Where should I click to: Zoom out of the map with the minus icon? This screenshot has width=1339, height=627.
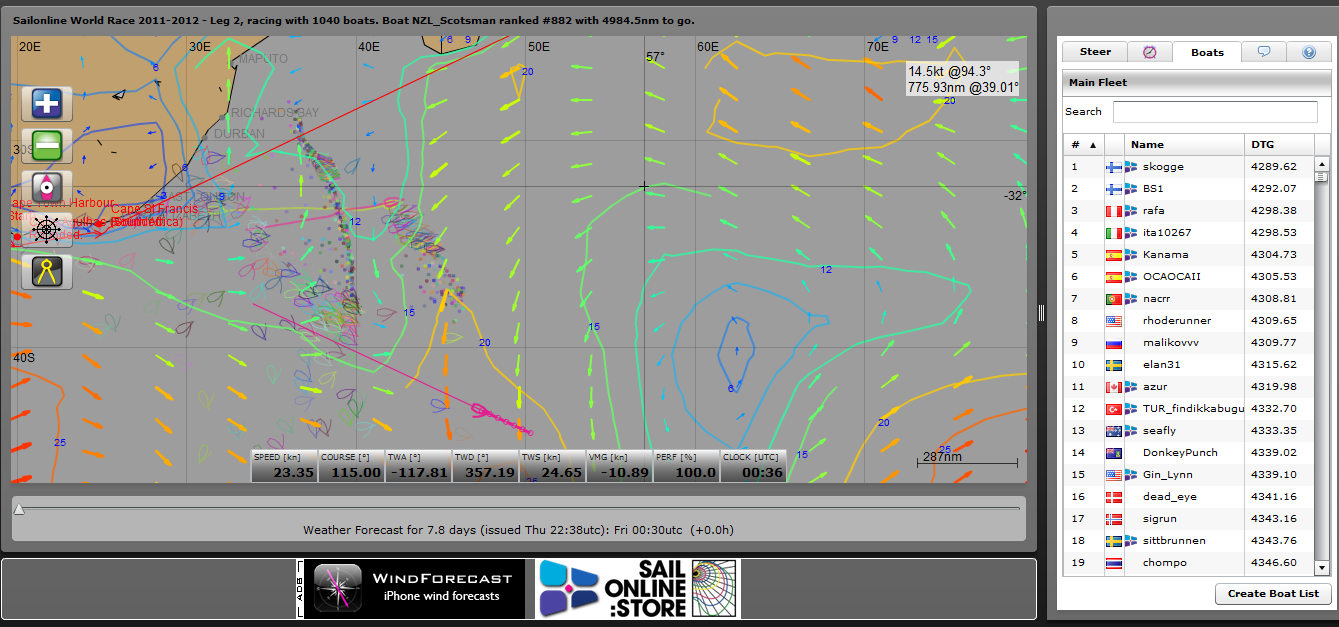47,146
